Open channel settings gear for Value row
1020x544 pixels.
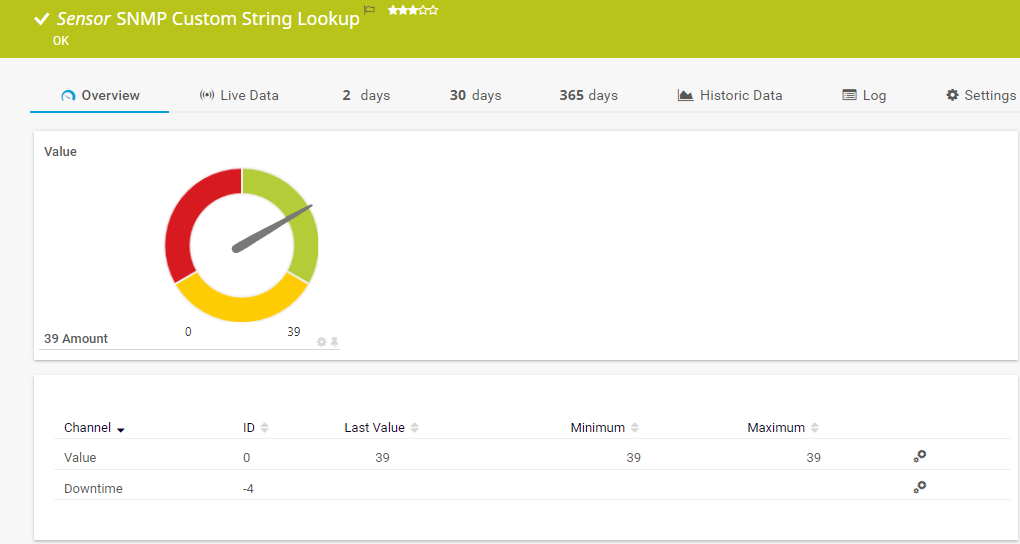pos(919,456)
